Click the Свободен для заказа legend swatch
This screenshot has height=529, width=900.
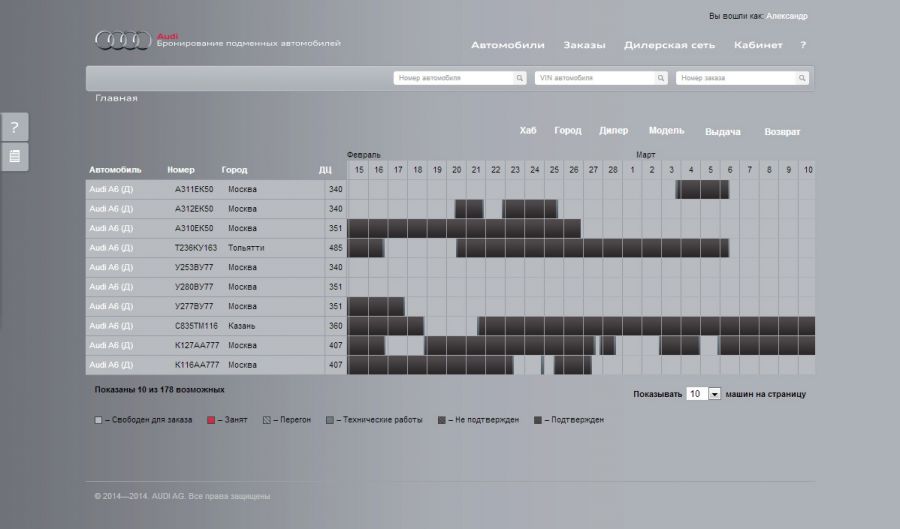tap(98, 420)
